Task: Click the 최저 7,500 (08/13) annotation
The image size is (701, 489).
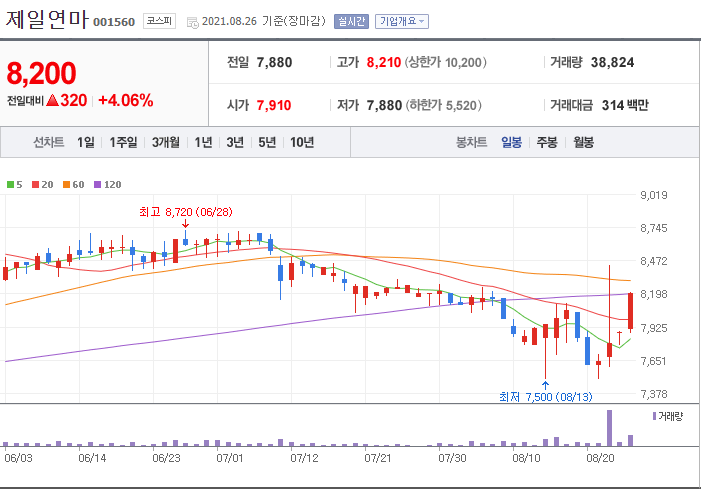Action: [545, 396]
